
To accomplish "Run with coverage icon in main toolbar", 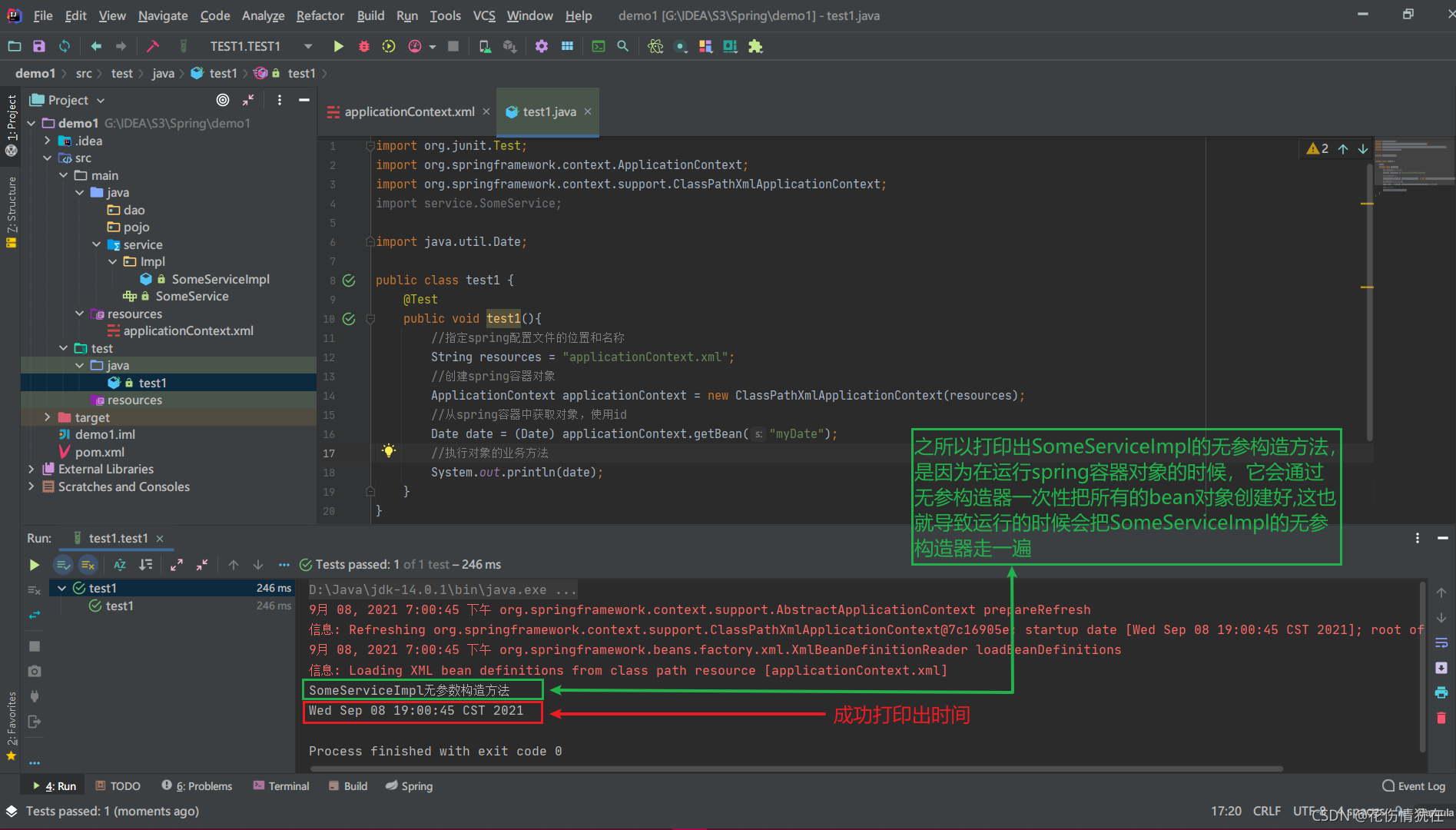I will coord(389,46).
